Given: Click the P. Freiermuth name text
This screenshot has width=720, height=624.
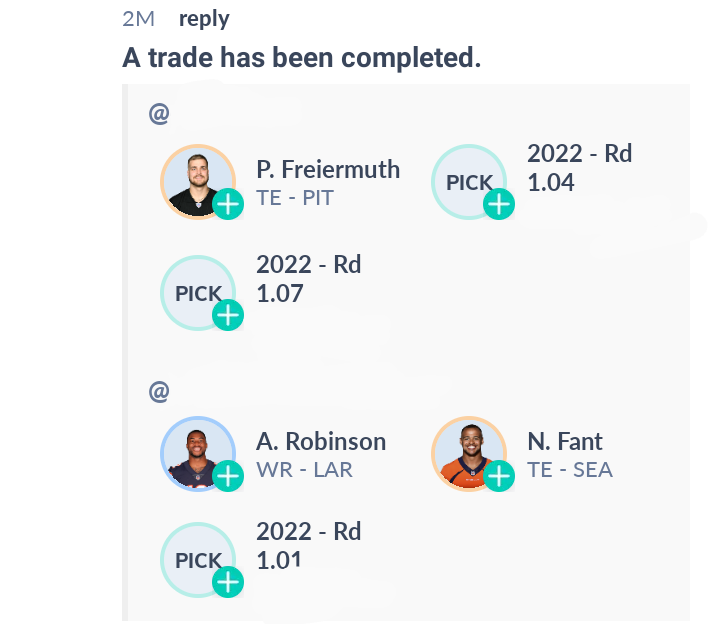Looking at the screenshot, I should pos(328,169).
